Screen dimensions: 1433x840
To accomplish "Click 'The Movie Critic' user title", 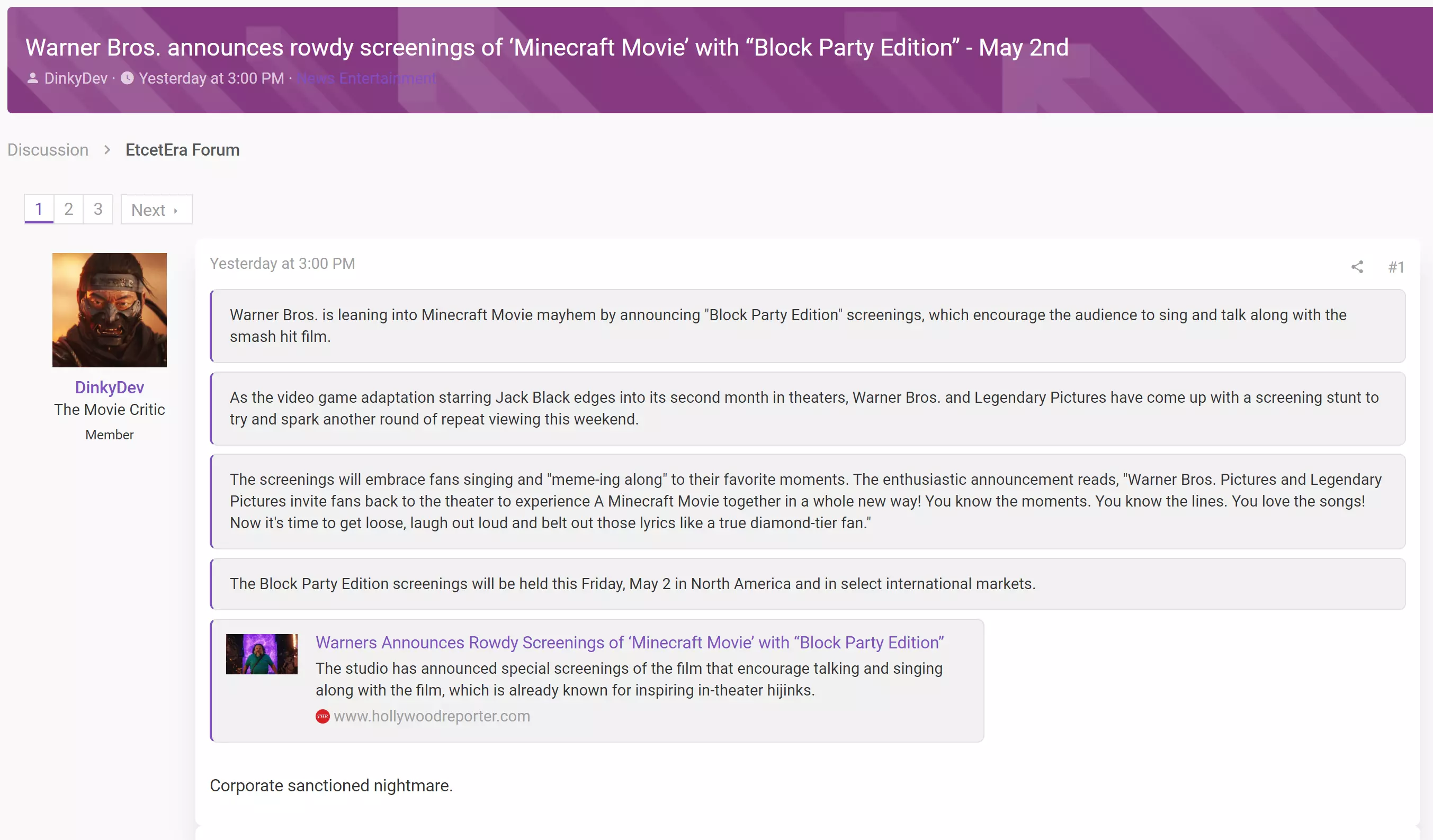I will coord(109,410).
